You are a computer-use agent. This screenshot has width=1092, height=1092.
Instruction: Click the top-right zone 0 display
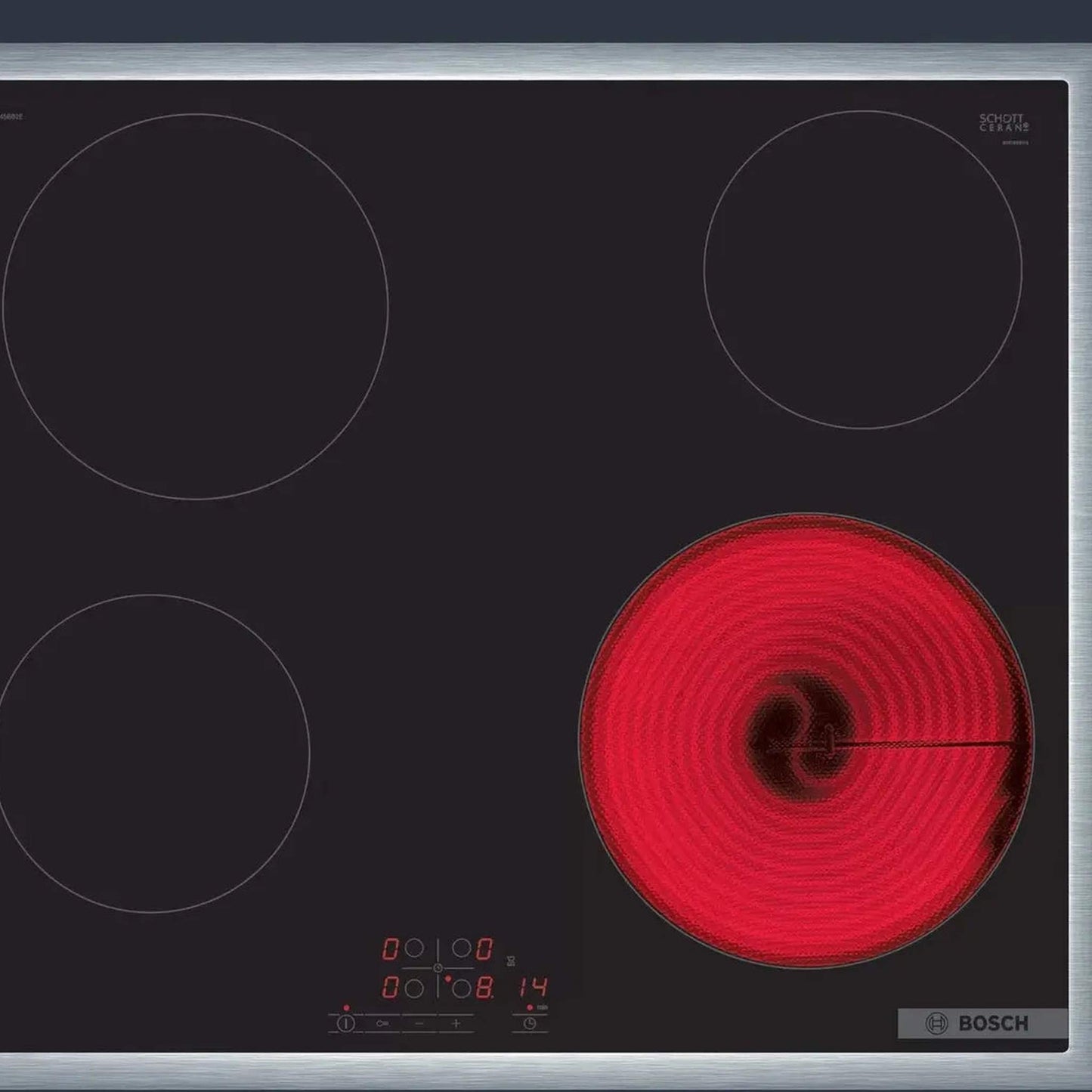484,948
